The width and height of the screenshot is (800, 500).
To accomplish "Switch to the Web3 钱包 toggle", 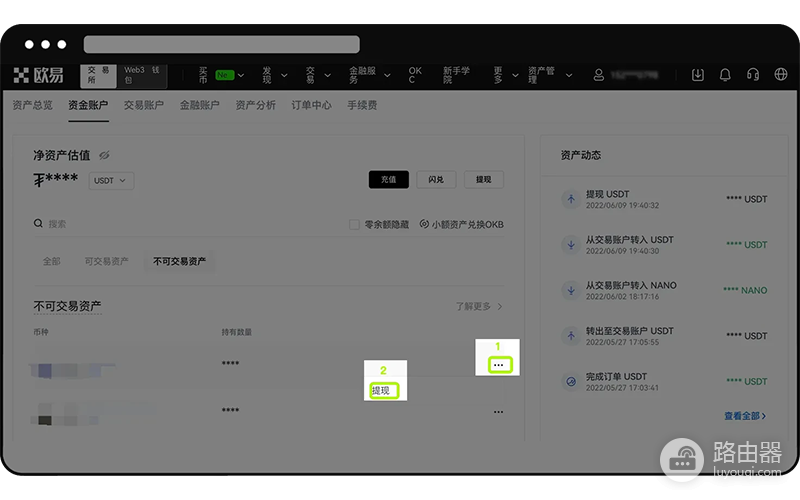I will pyautogui.click(x=142, y=75).
